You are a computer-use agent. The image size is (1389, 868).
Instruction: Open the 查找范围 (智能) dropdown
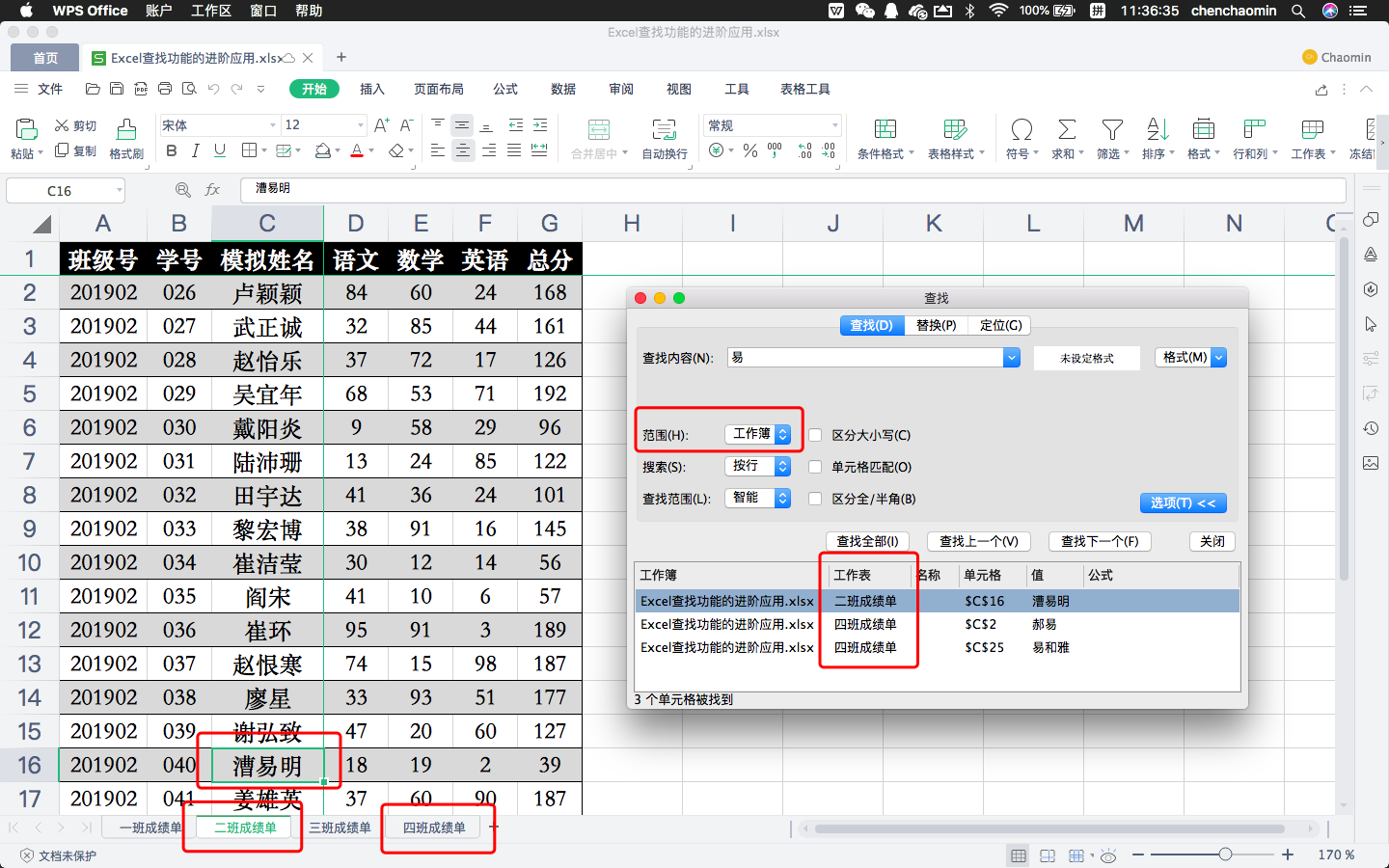click(758, 498)
